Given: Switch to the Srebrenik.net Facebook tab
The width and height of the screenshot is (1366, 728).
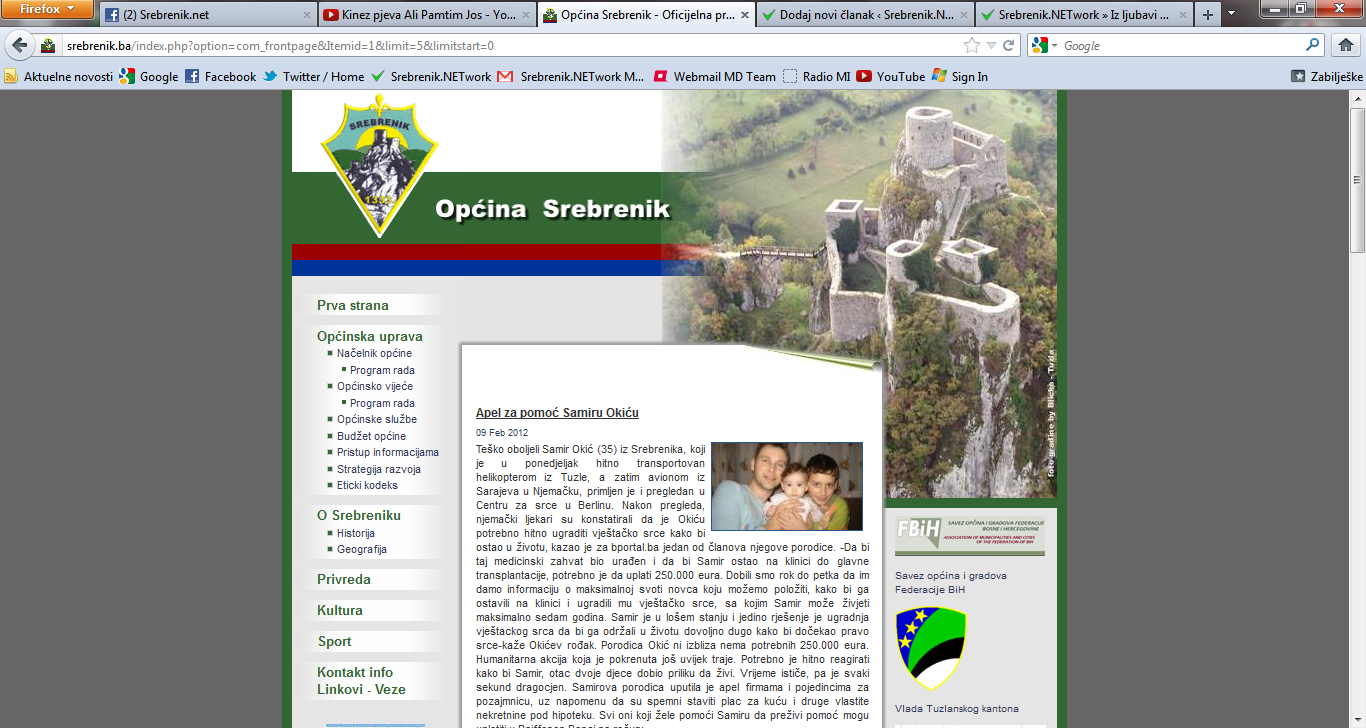Looking at the screenshot, I should pos(207,15).
